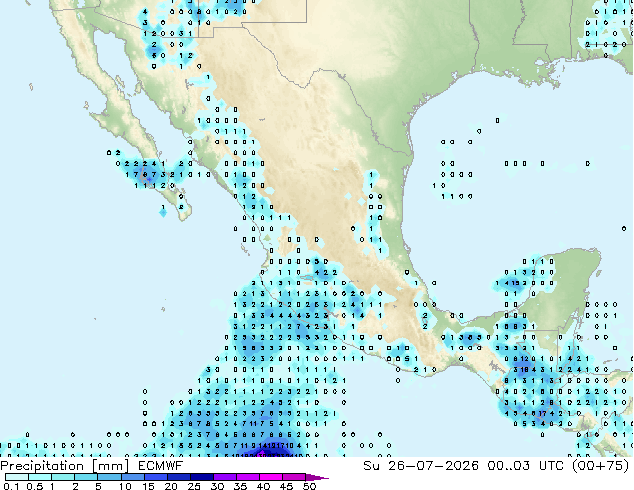Choose the 25–30 mm navy legend swatch
The width and height of the screenshot is (634, 490).
[x=202, y=477]
